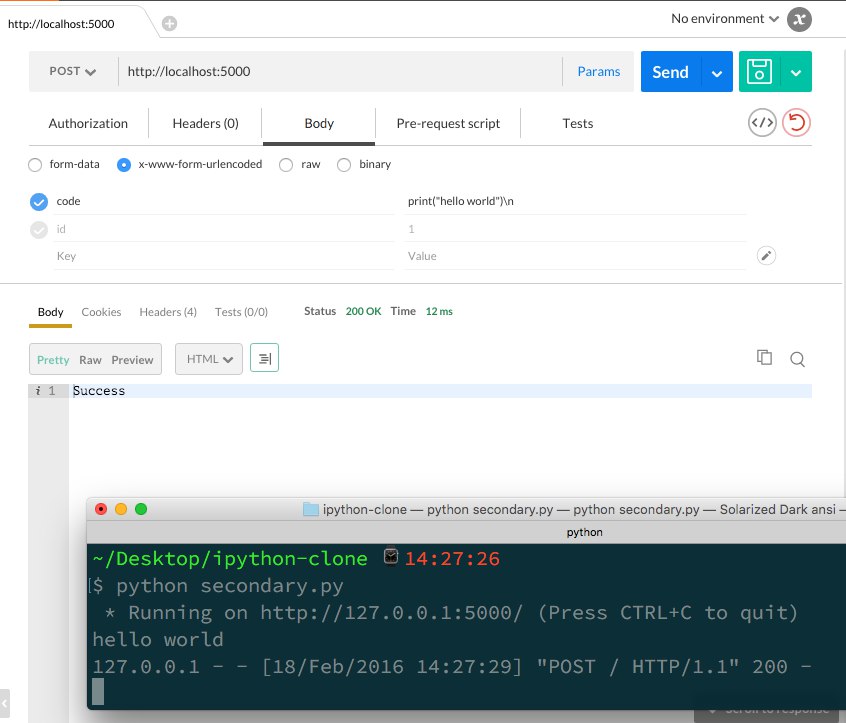The height and width of the screenshot is (723, 846).
Task: Open the HTML response format dropdown
Action: (209, 359)
